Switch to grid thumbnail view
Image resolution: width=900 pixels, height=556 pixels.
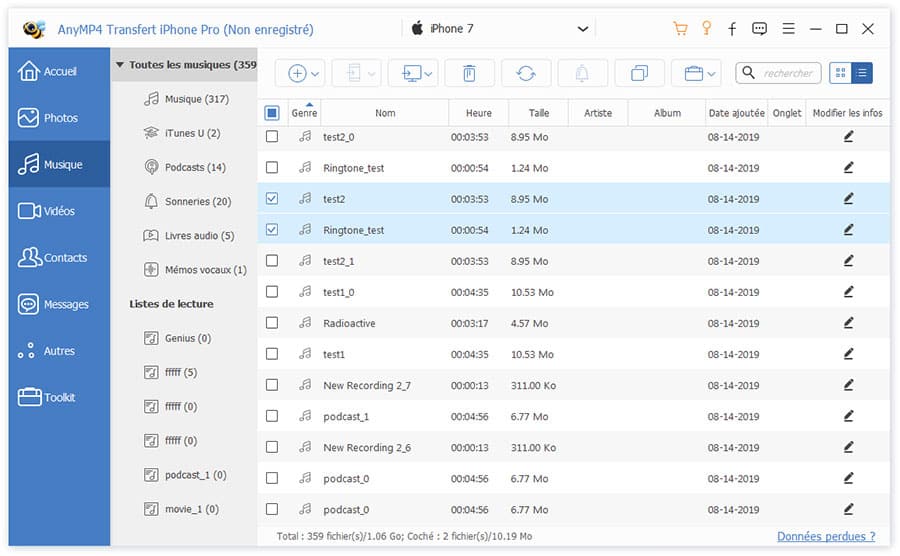840,73
